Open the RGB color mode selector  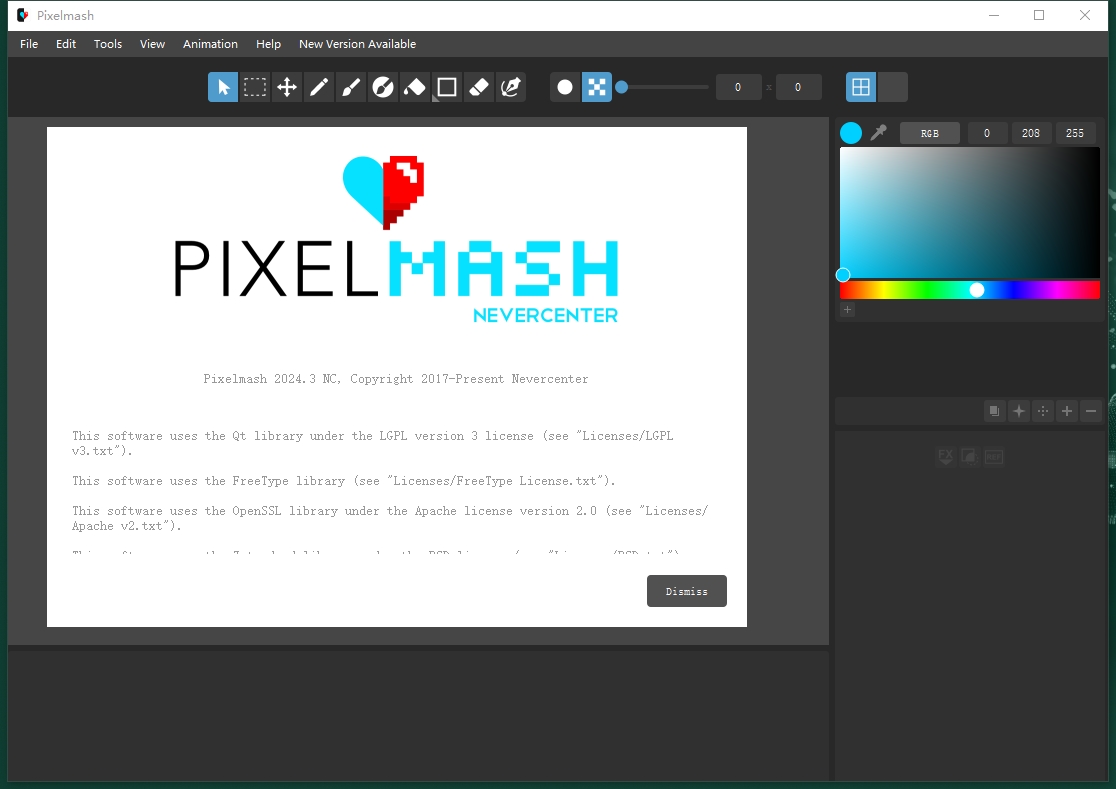click(930, 133)
